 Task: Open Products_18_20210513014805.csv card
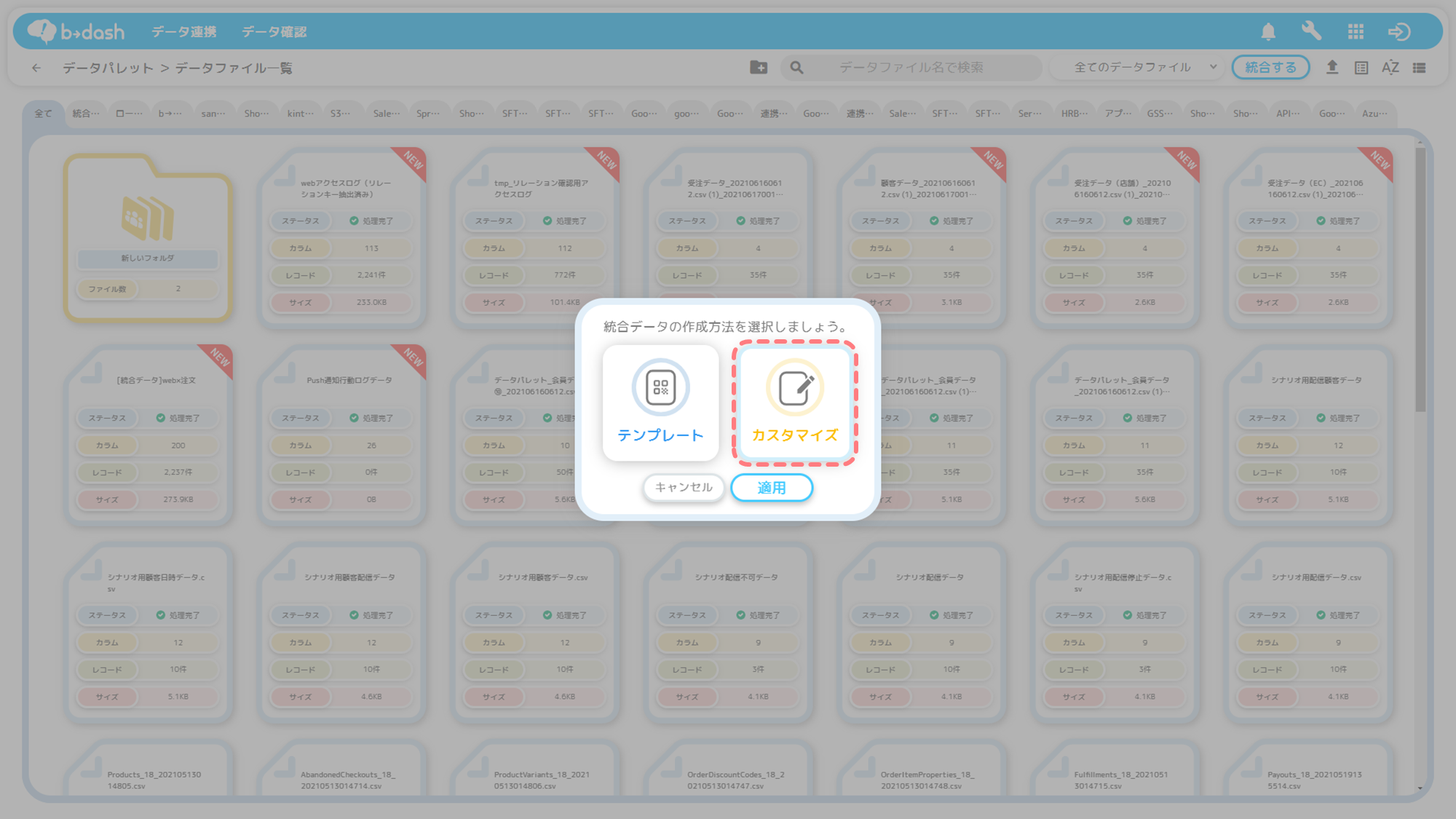[x=148, y=769]
